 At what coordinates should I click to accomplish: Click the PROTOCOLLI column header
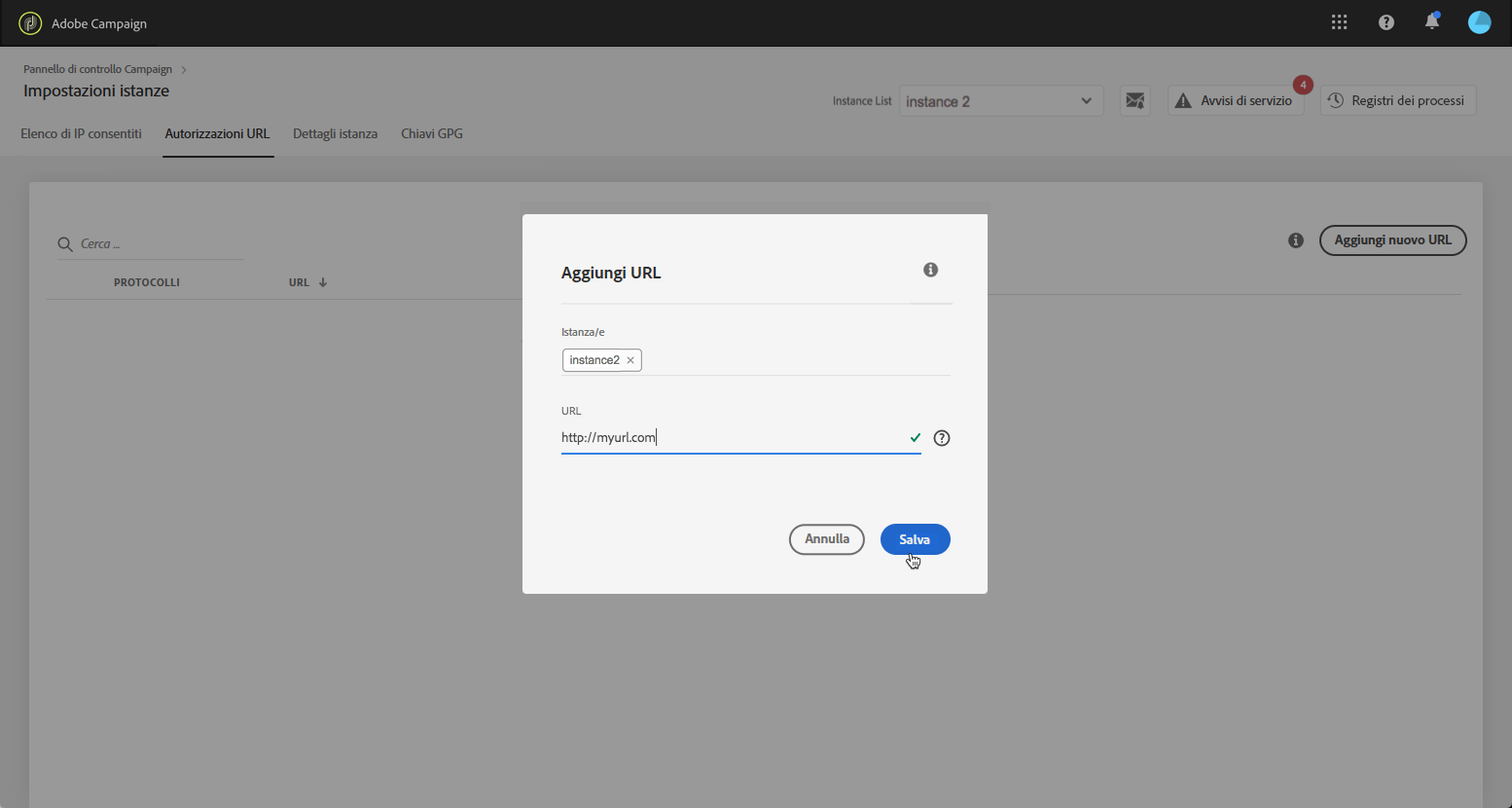click(x=147, y=282)
